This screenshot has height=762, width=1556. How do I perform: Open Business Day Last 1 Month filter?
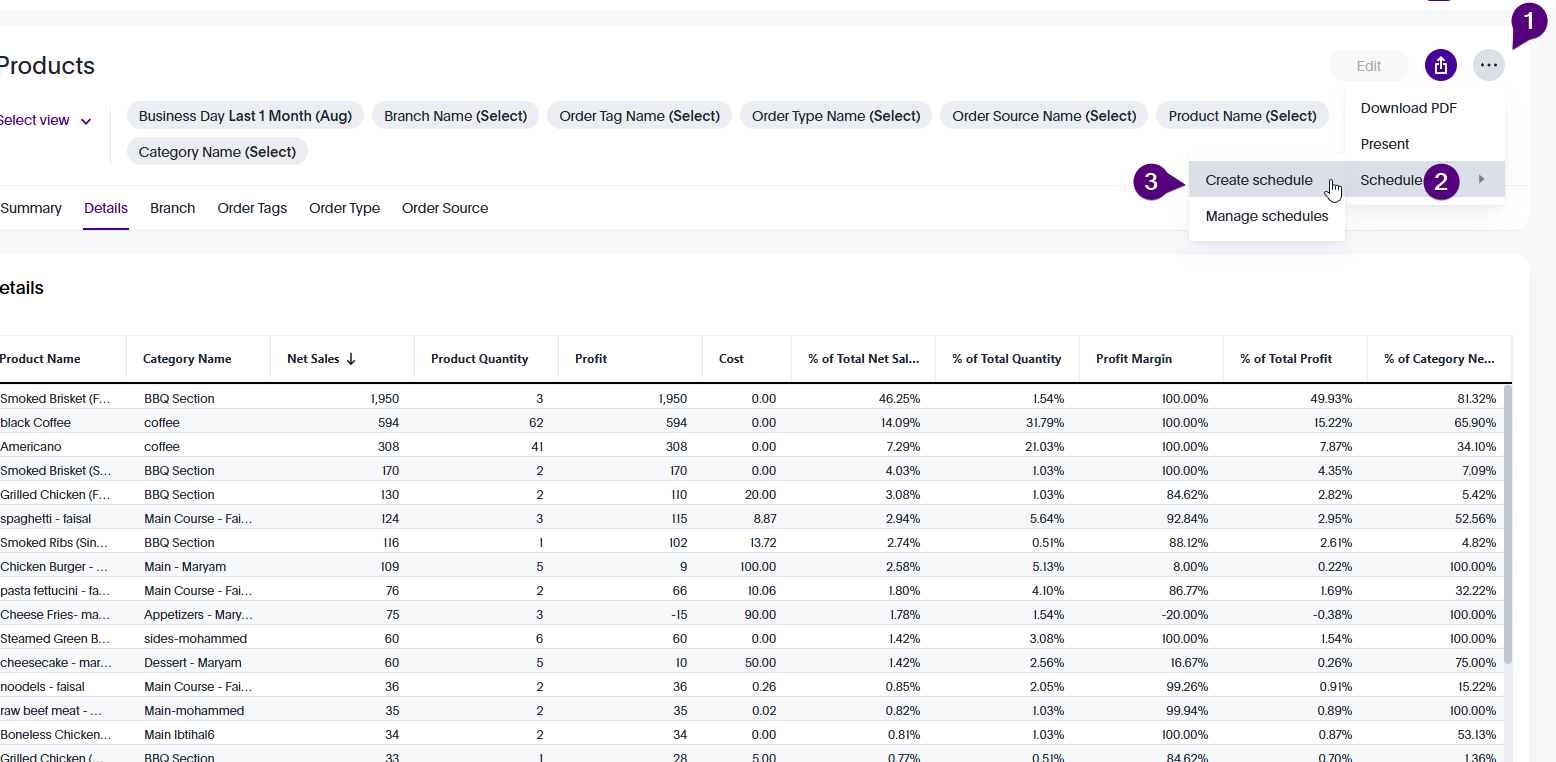[245, 116]
